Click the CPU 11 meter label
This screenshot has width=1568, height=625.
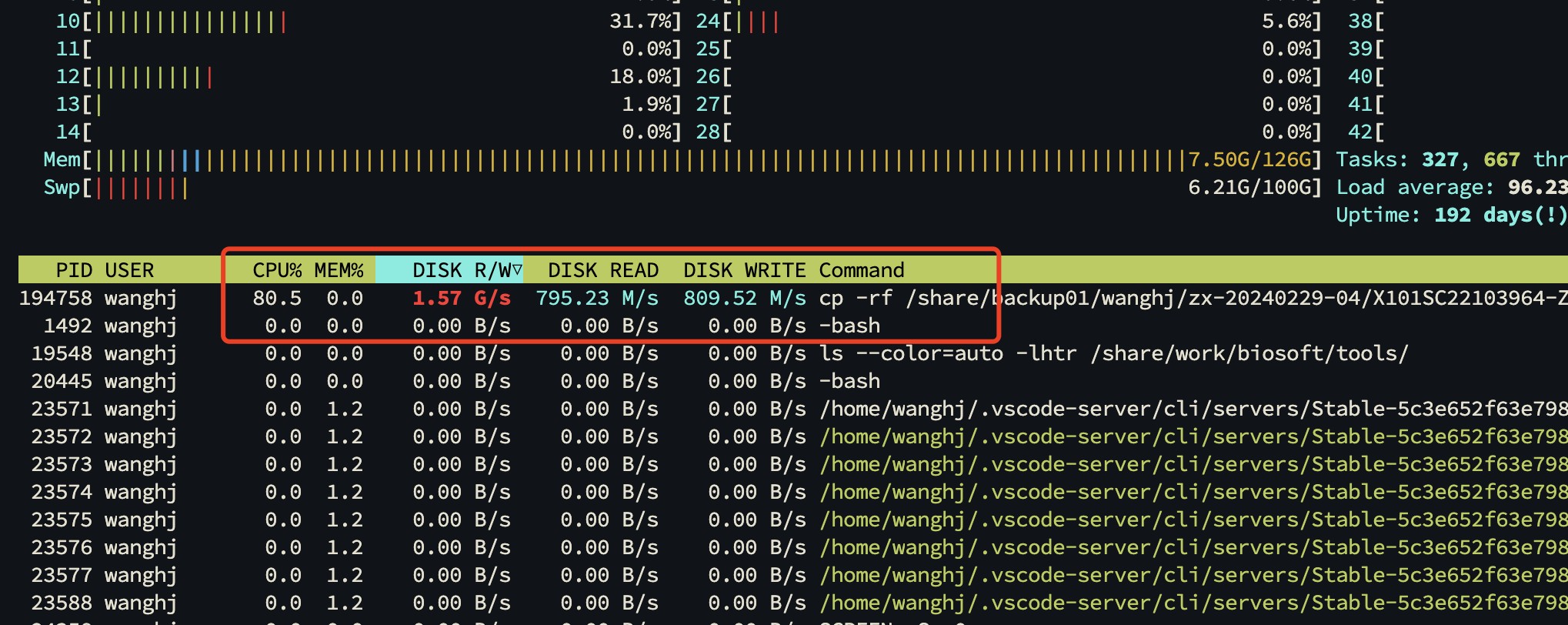point(68,48)
